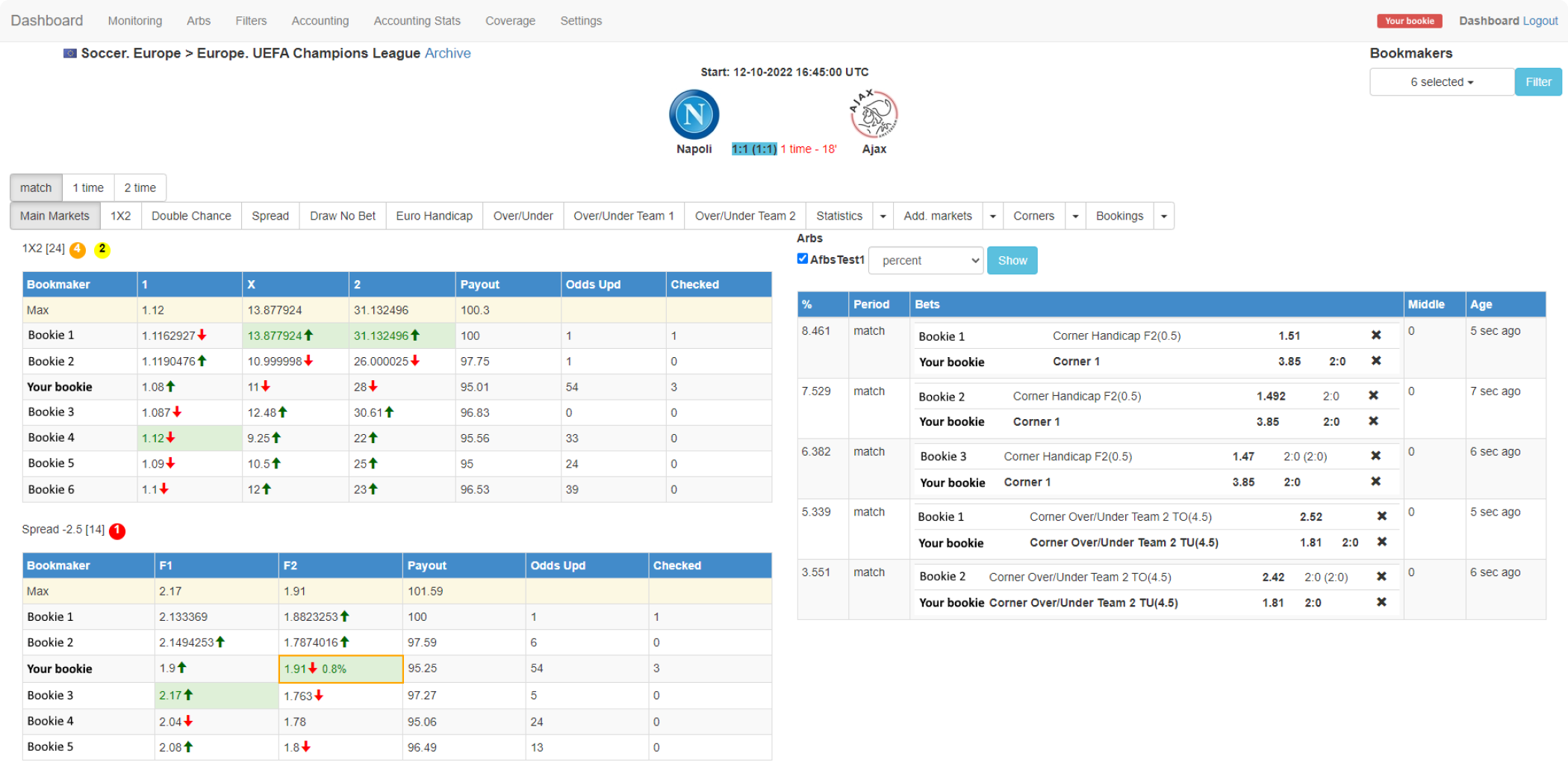
Task: Click the Bookings tab label
Action: [1119, 216]
